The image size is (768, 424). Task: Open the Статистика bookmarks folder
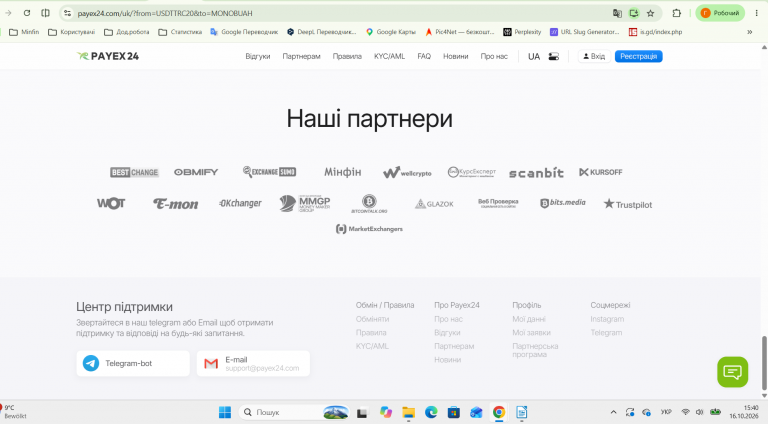tap(180, 32)
